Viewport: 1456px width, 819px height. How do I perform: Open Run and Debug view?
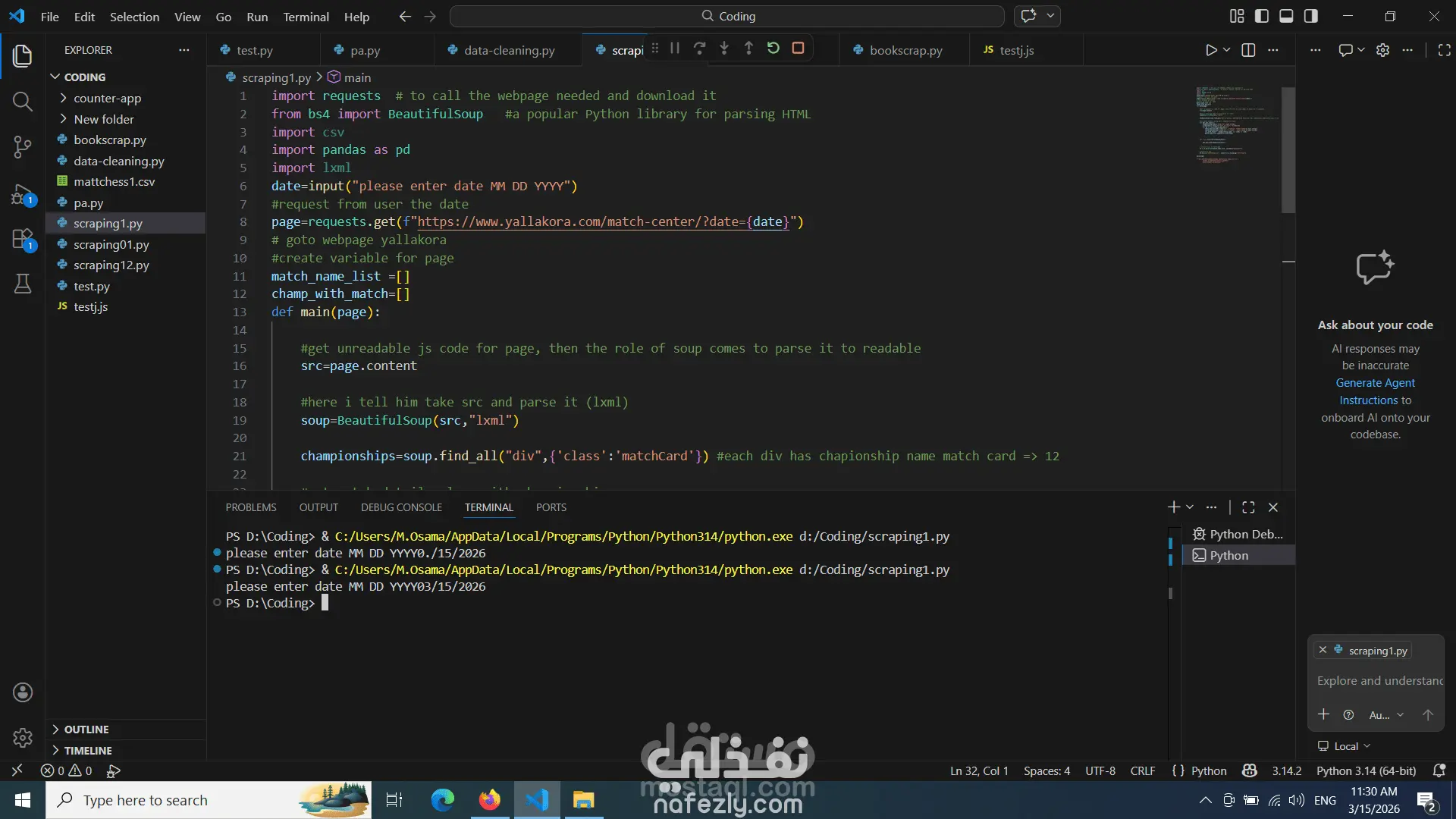pyautogui.click(x=23, y=195)
